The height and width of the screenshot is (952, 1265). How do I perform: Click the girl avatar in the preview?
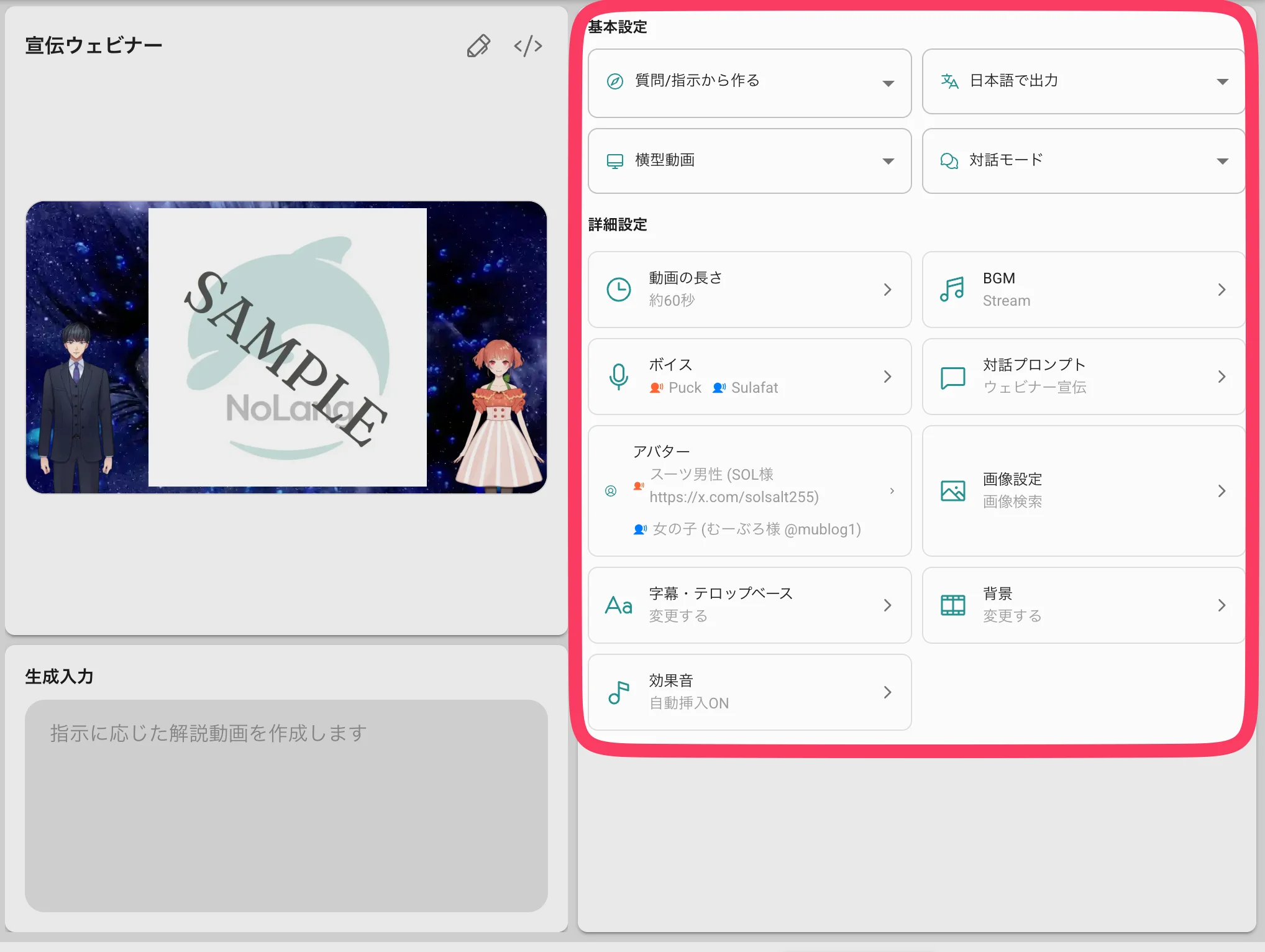[500, 415]
